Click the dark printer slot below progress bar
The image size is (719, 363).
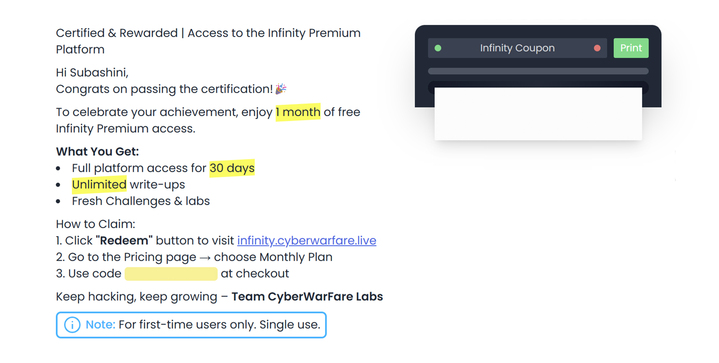[x=538, y=85]
